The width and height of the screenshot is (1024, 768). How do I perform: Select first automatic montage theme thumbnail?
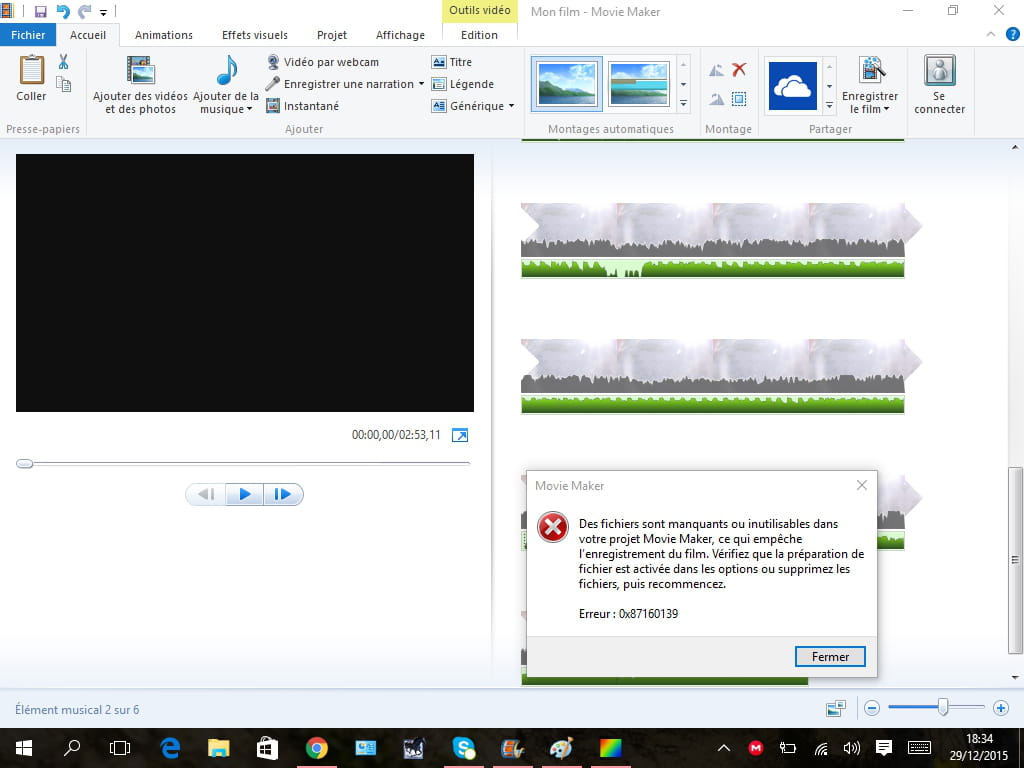(x=567, y=84)
